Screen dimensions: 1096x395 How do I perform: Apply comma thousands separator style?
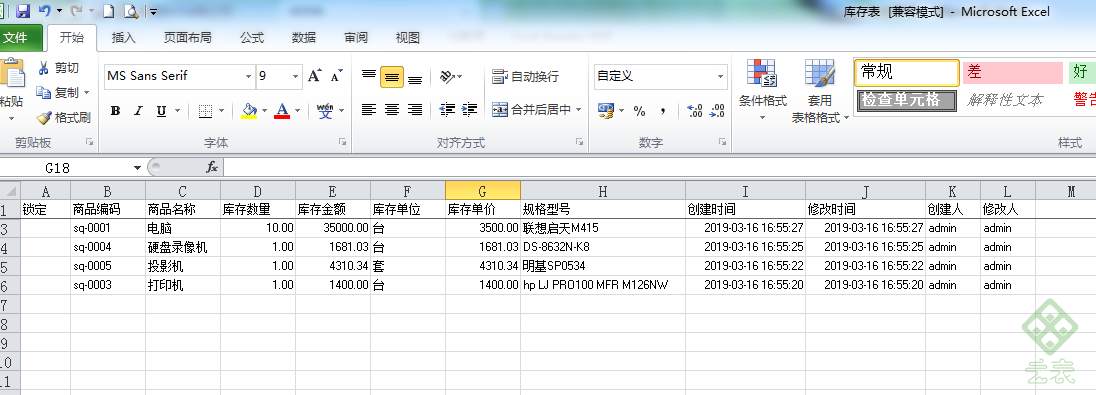[662, 110]
